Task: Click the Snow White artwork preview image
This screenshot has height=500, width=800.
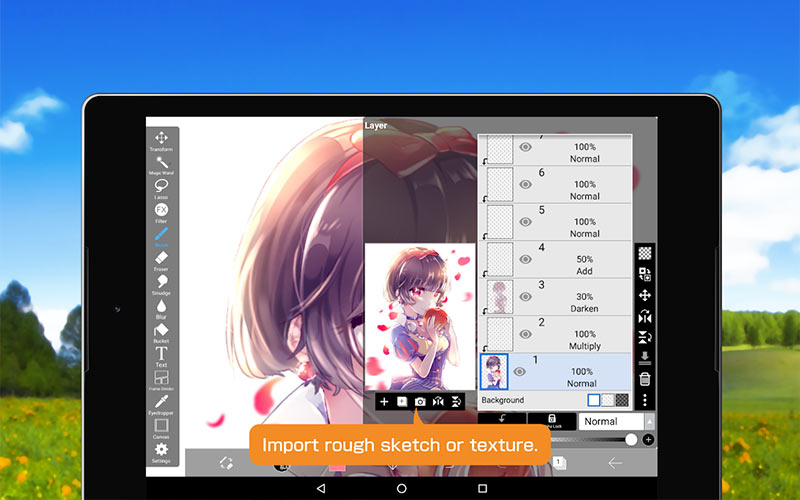Action: tap(420, 317)
